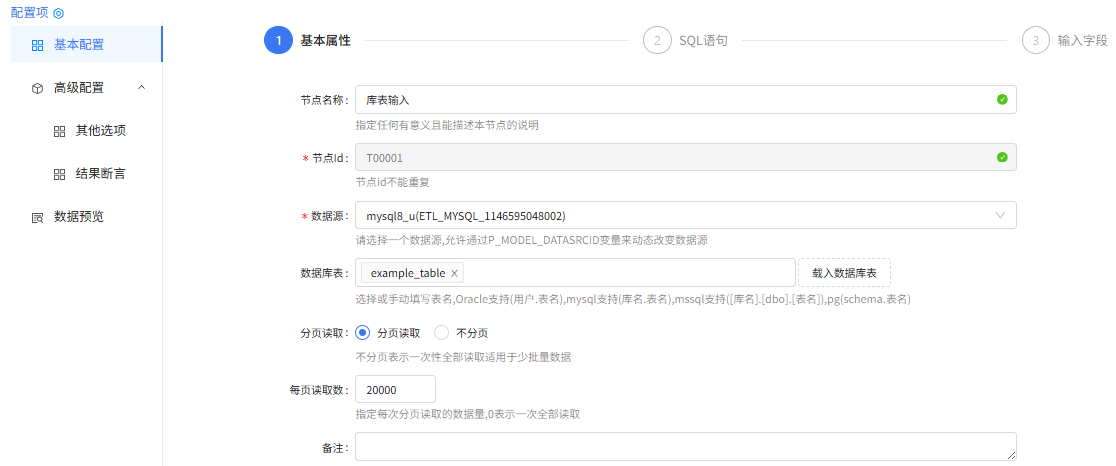
Task: Click the green check in 节点Id field
Action: (x=1002, y=157)
